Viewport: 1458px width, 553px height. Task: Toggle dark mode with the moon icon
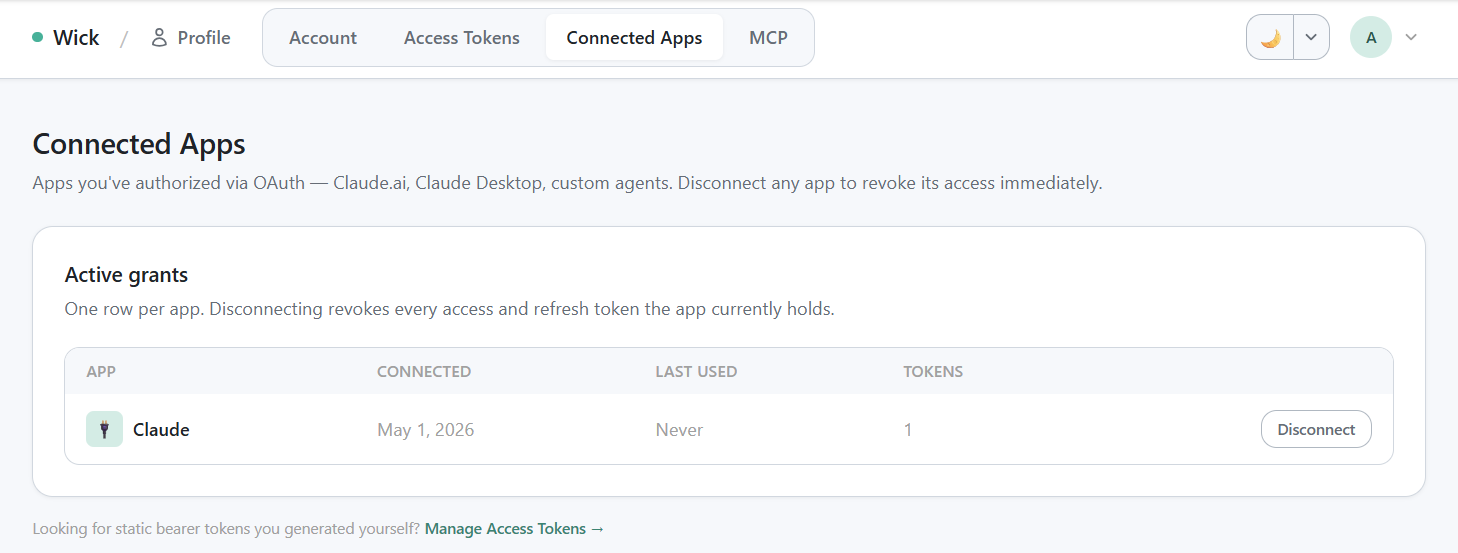click(1270, 38)
